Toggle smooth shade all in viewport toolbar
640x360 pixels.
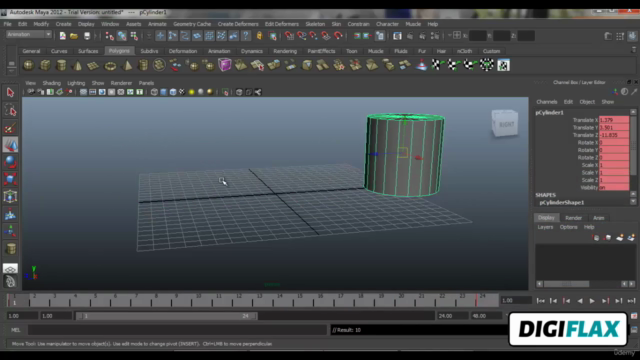pyautogui.click(x=164, y=92)
